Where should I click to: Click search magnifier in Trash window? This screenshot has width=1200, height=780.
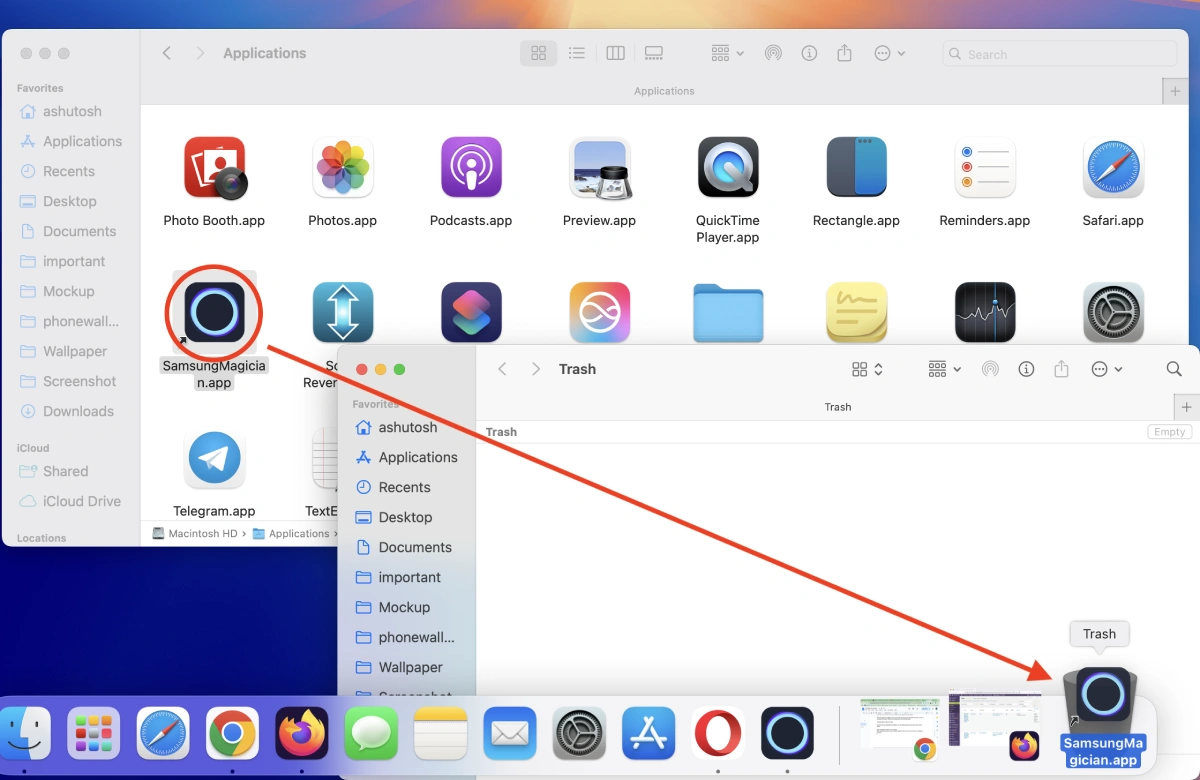[1174, 369]
